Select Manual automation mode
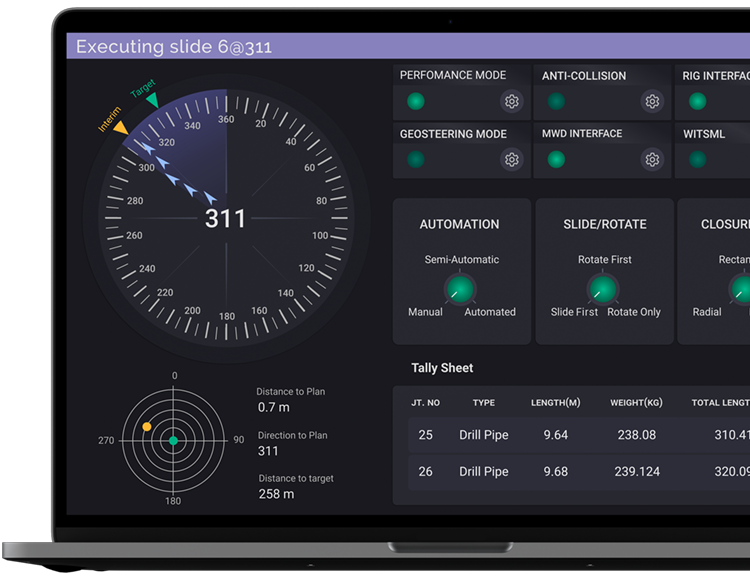 click(x=425, y=312)
